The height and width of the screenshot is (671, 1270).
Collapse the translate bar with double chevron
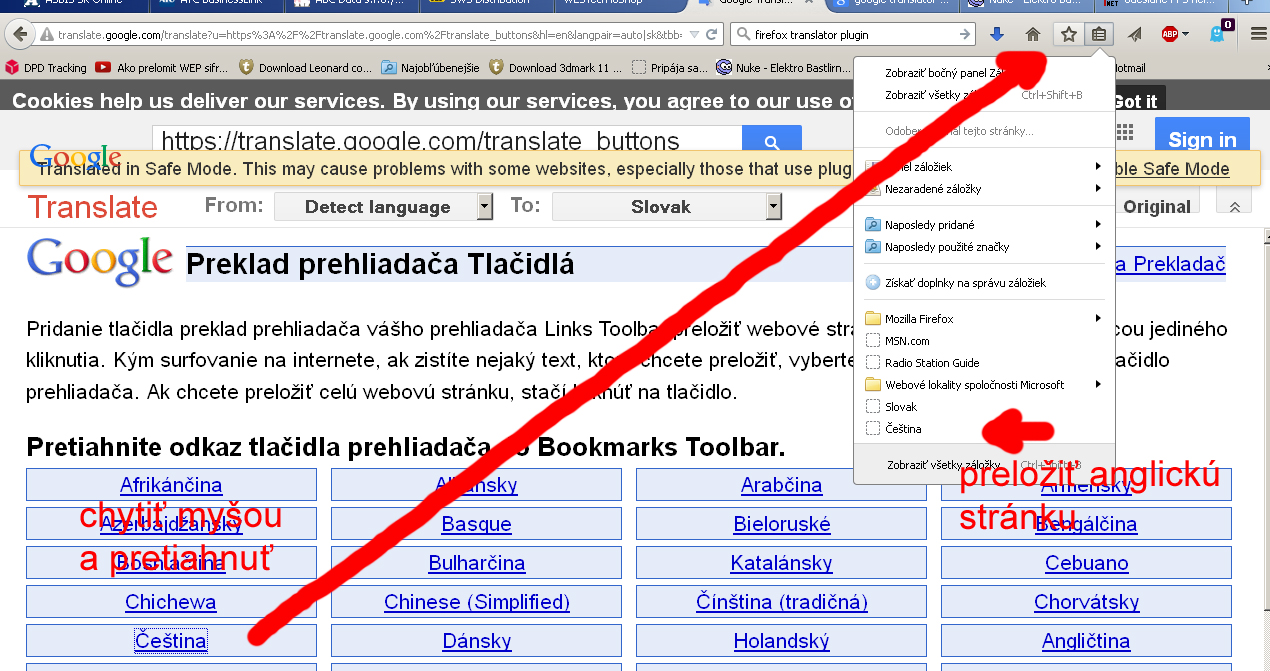pyautogui.click(x=1234, y=206)
